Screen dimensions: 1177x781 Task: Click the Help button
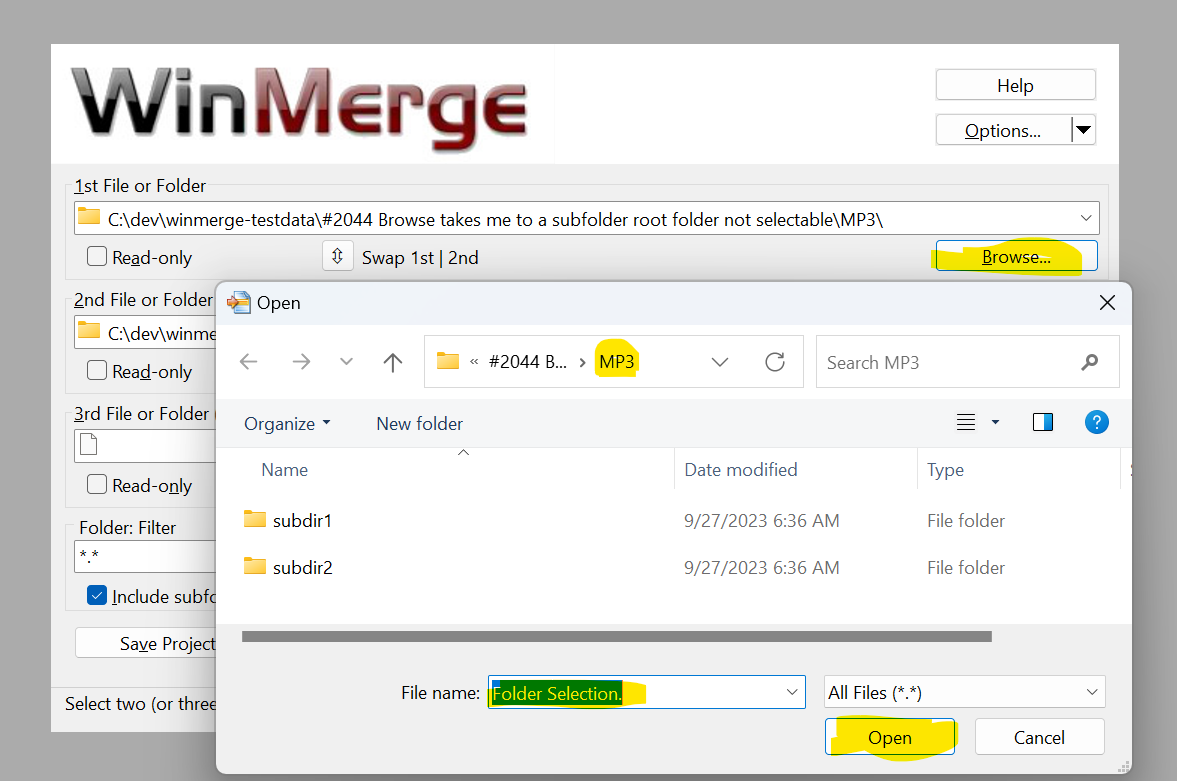[x=1015, y=85]
